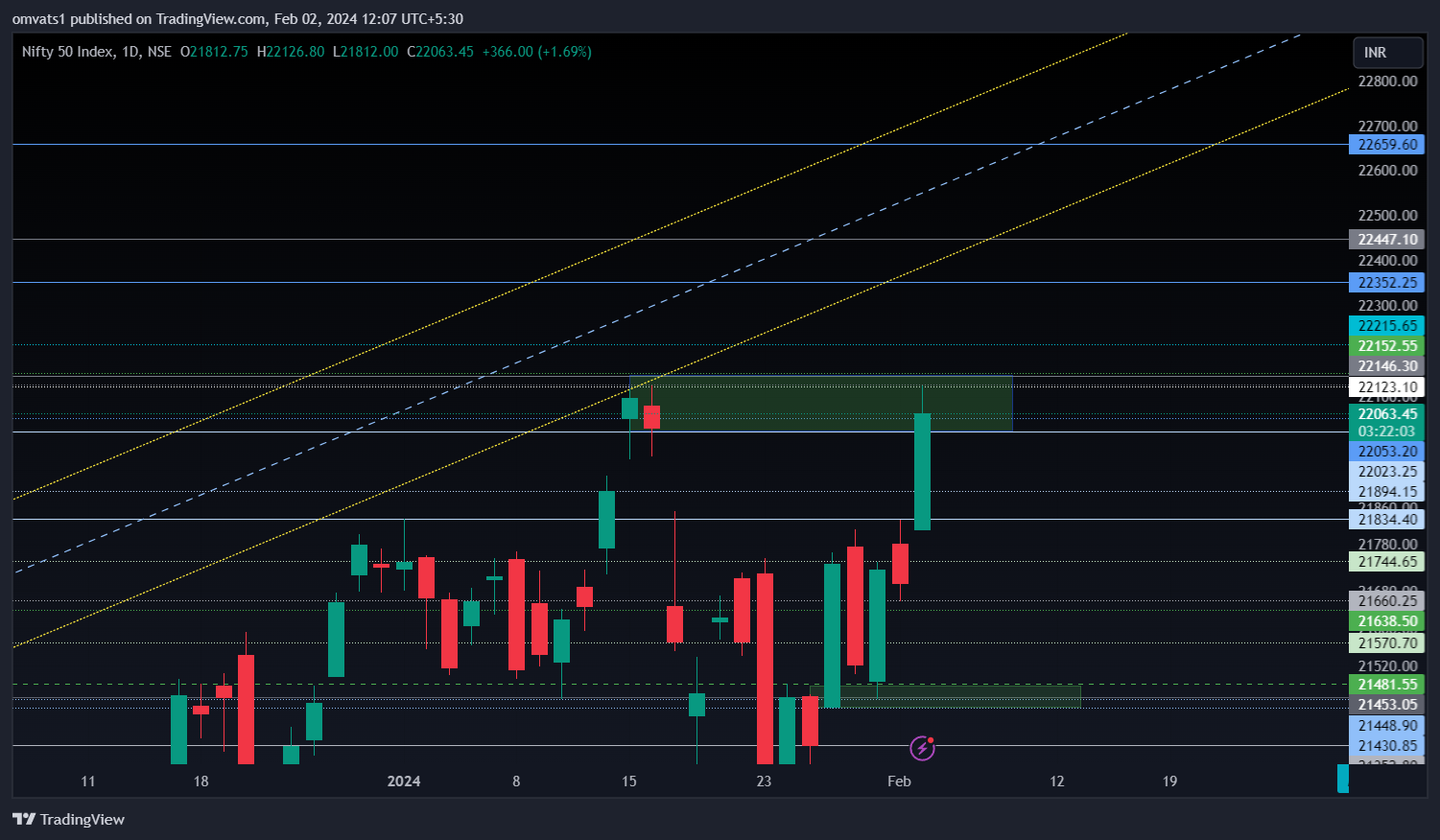Click the 22500.00 price scale tick
Image resolution: width=1440 pixels, height=840 pixels.
pos(1387,216)
